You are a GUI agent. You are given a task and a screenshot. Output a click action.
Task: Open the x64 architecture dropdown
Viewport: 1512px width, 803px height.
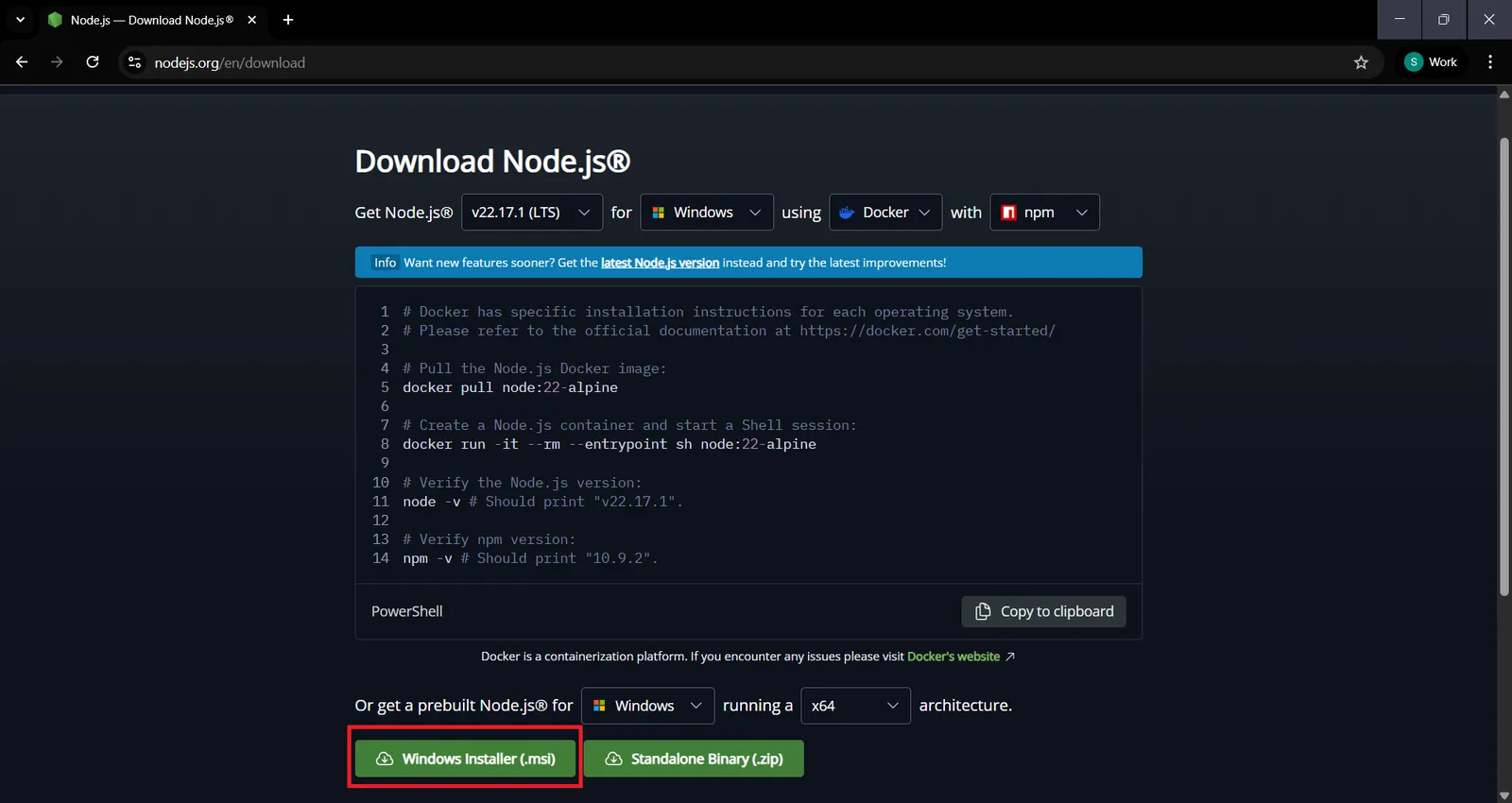(x=855, y=706)
